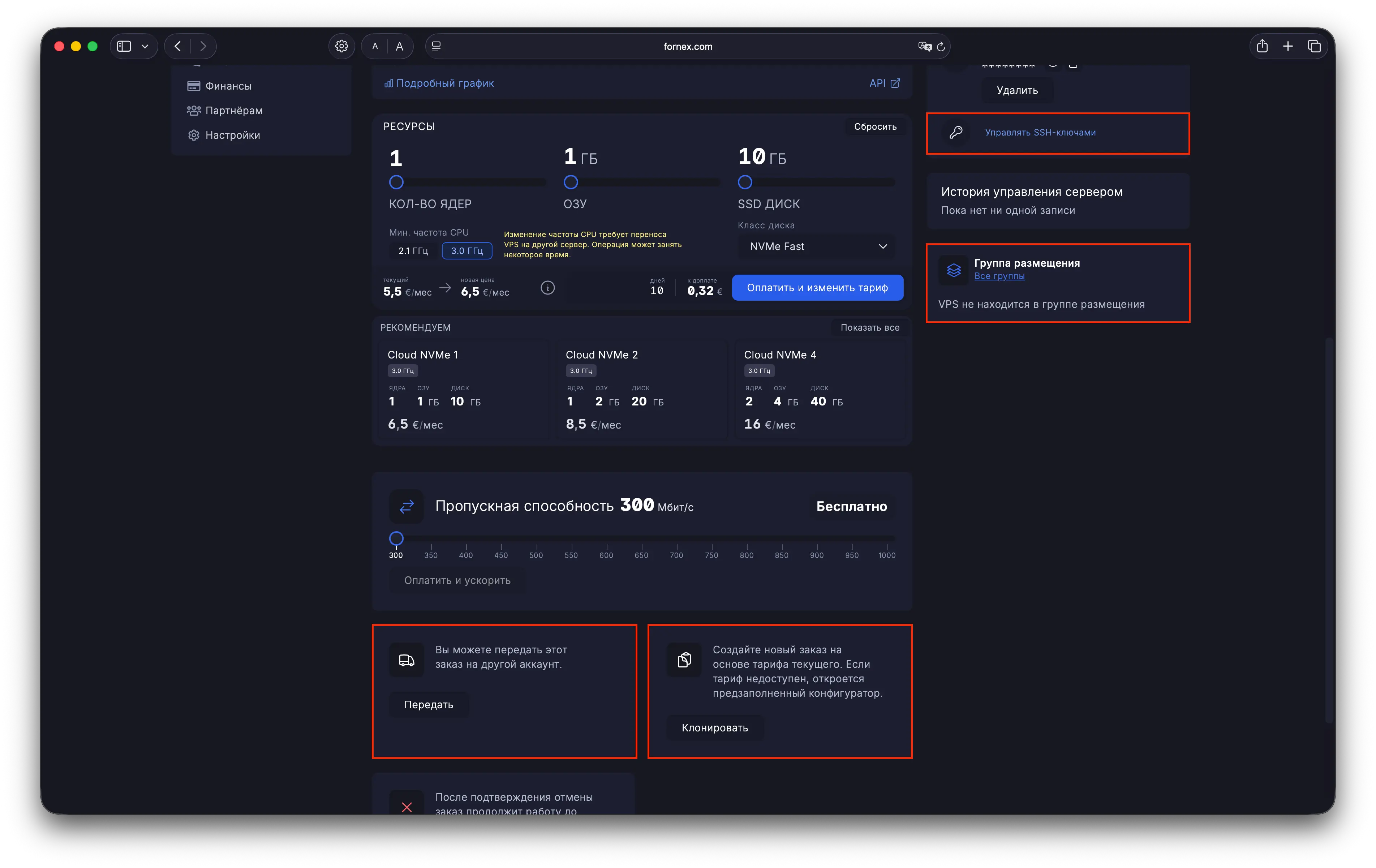Go back to previous page

[x=178, y=46]
